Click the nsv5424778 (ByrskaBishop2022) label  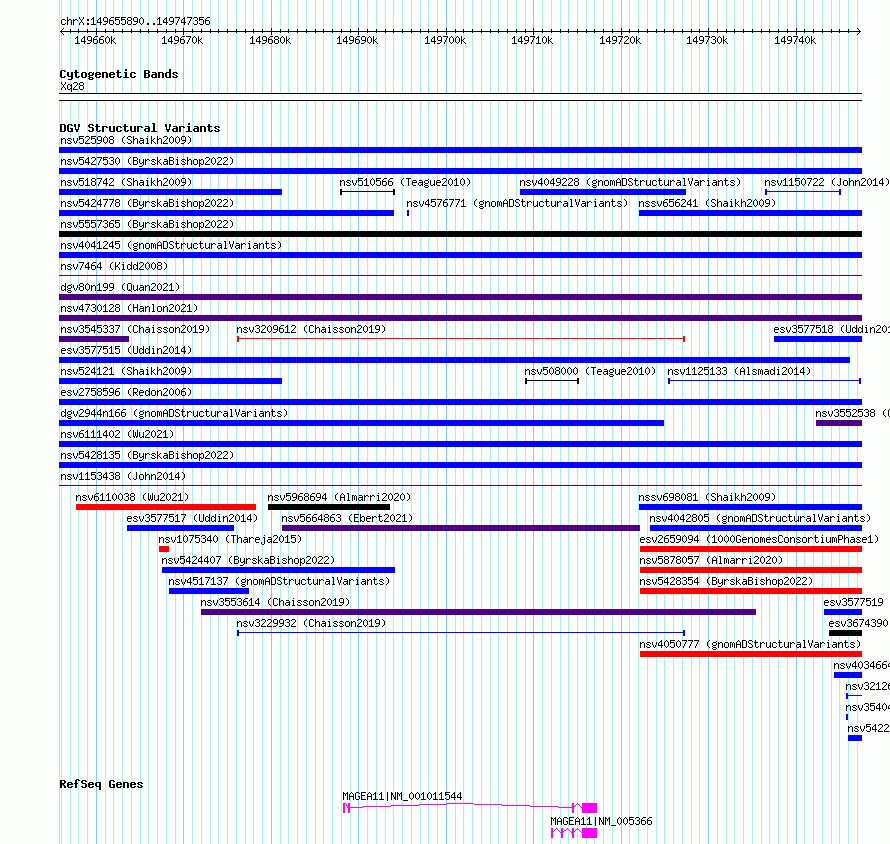pos(147,203)
